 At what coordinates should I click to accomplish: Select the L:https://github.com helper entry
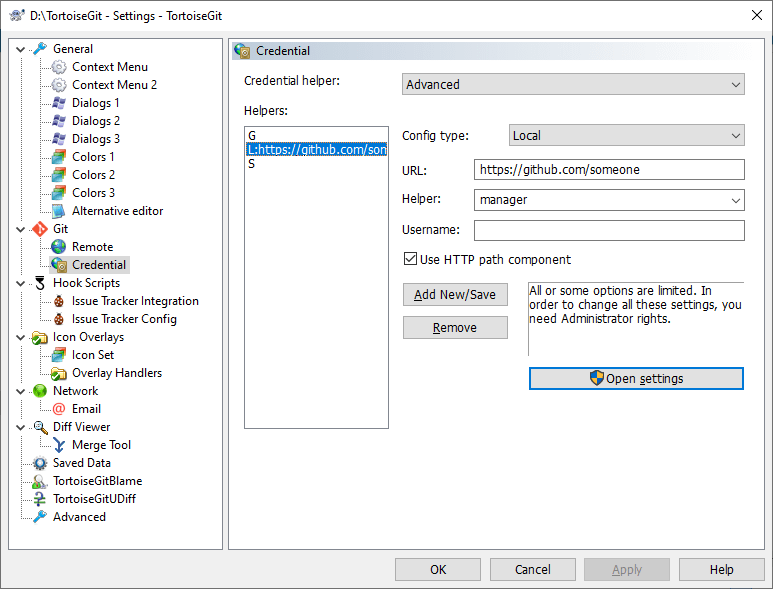pos(316,149)
